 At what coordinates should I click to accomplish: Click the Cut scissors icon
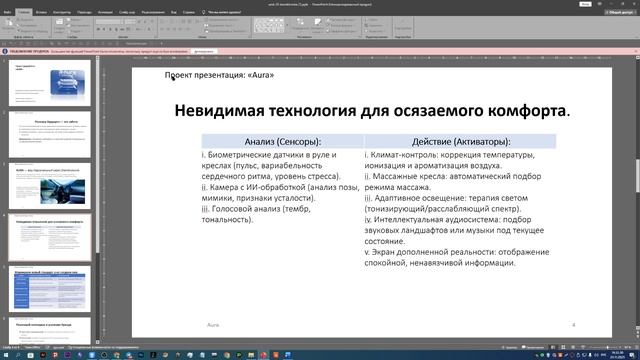click(18, 20)
